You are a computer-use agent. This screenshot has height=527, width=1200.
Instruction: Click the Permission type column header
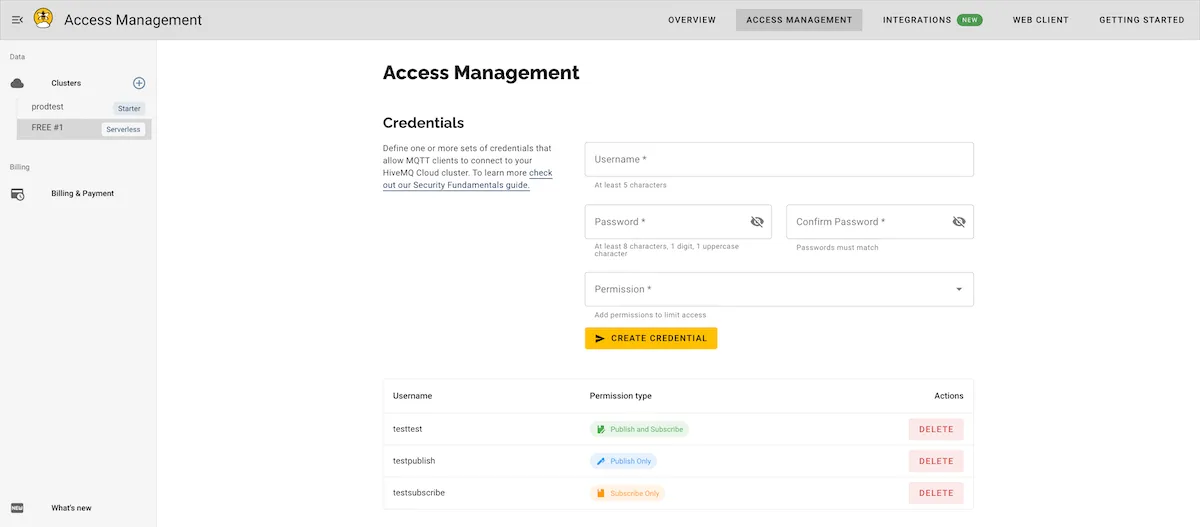(621, 396)
